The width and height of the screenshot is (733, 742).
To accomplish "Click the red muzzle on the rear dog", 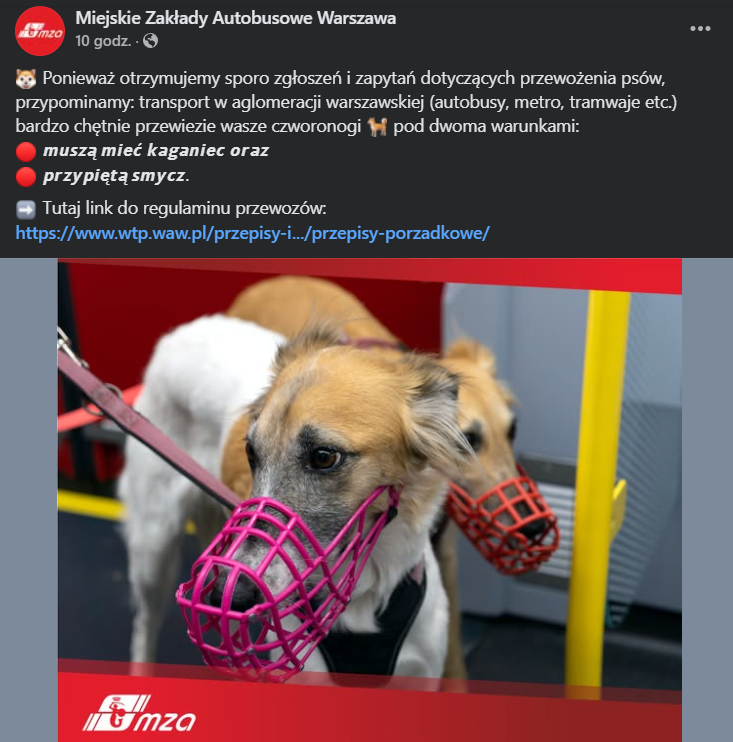I will (503, 521).
